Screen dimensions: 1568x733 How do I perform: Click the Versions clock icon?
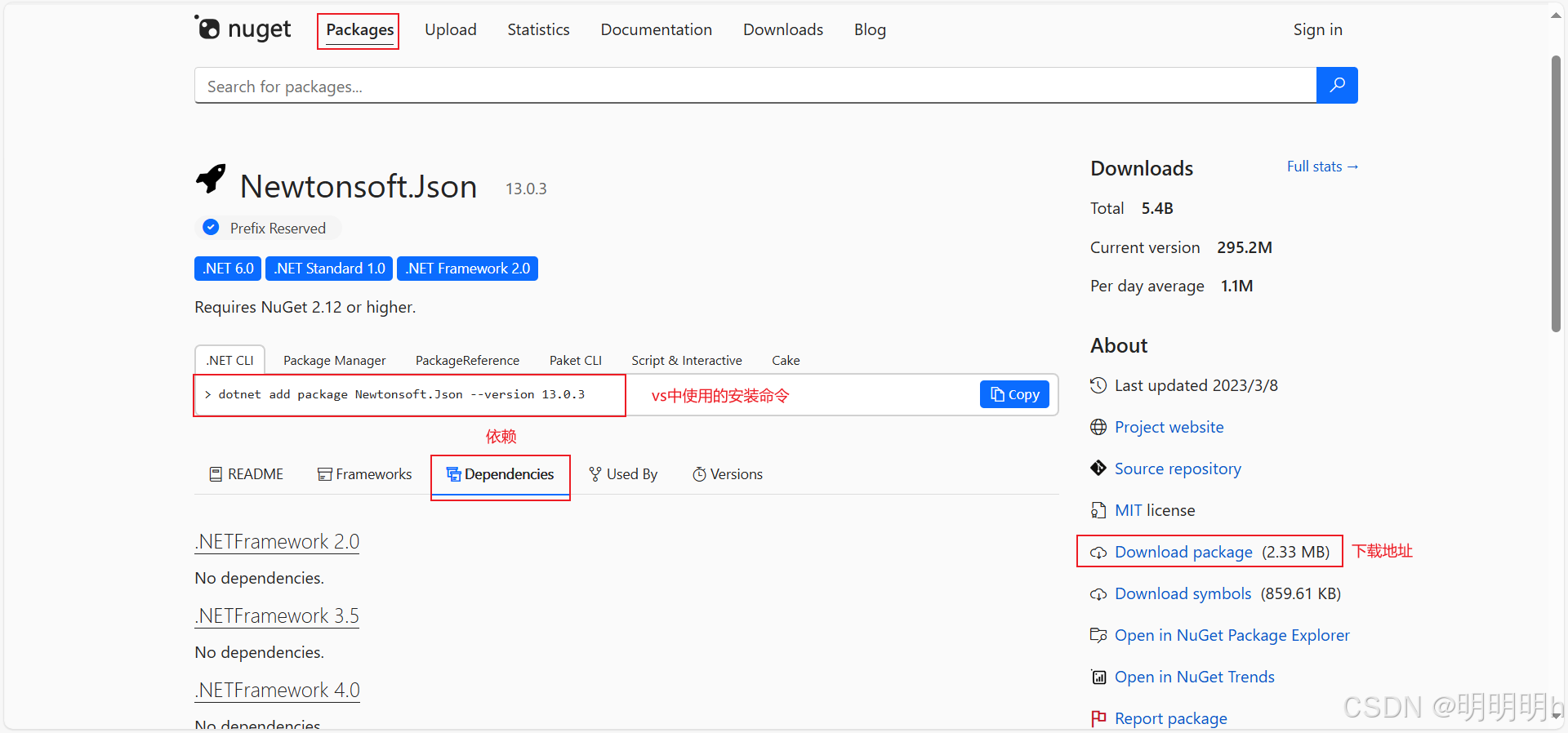coord(699,474)
